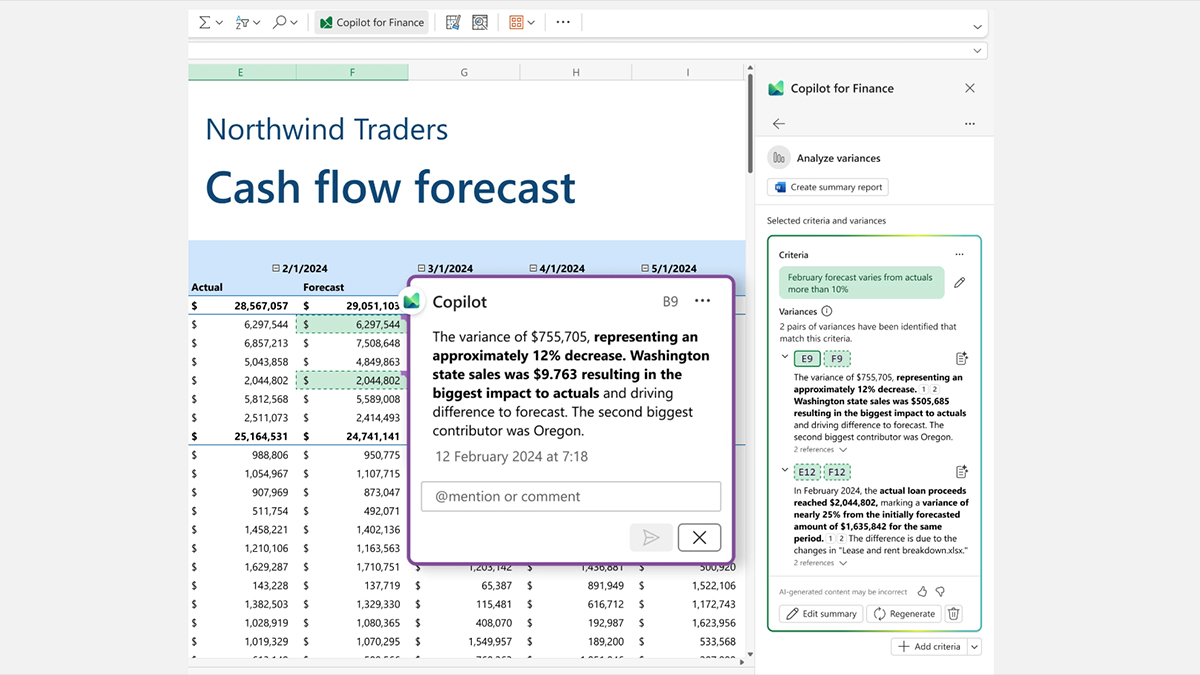The image size is (1200, 675).
Task: Click the back arrow in Copilot pane
Action: point(779,124)
